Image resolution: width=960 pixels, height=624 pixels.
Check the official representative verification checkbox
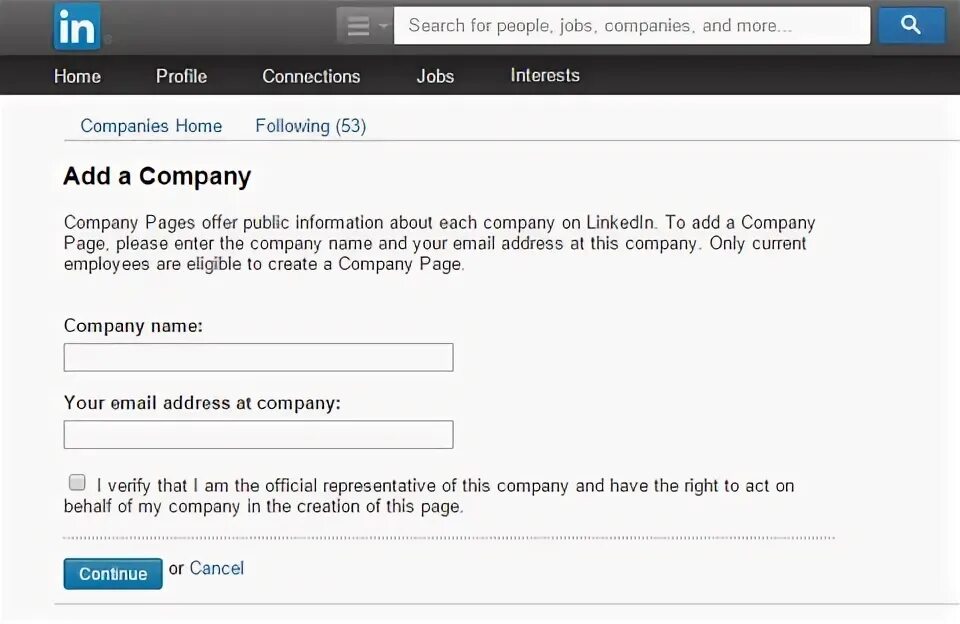(77, 483)
